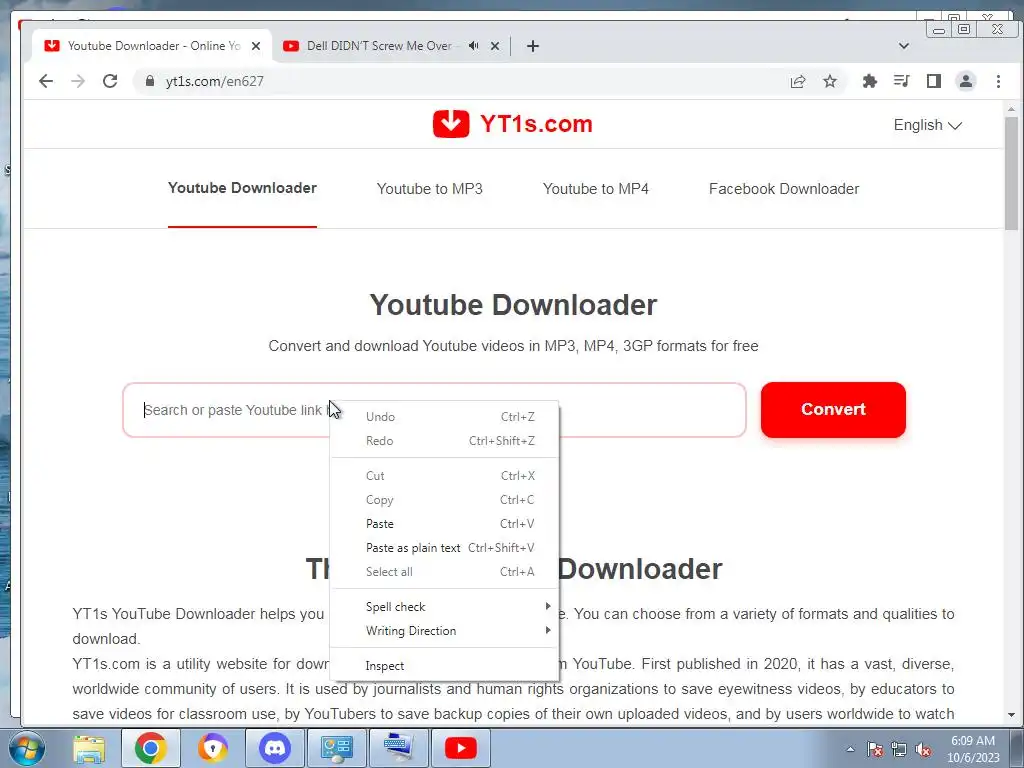The image size is (1024, 768).
Task: Toggle the Chrome side panel icon
Action: [933, 81]
